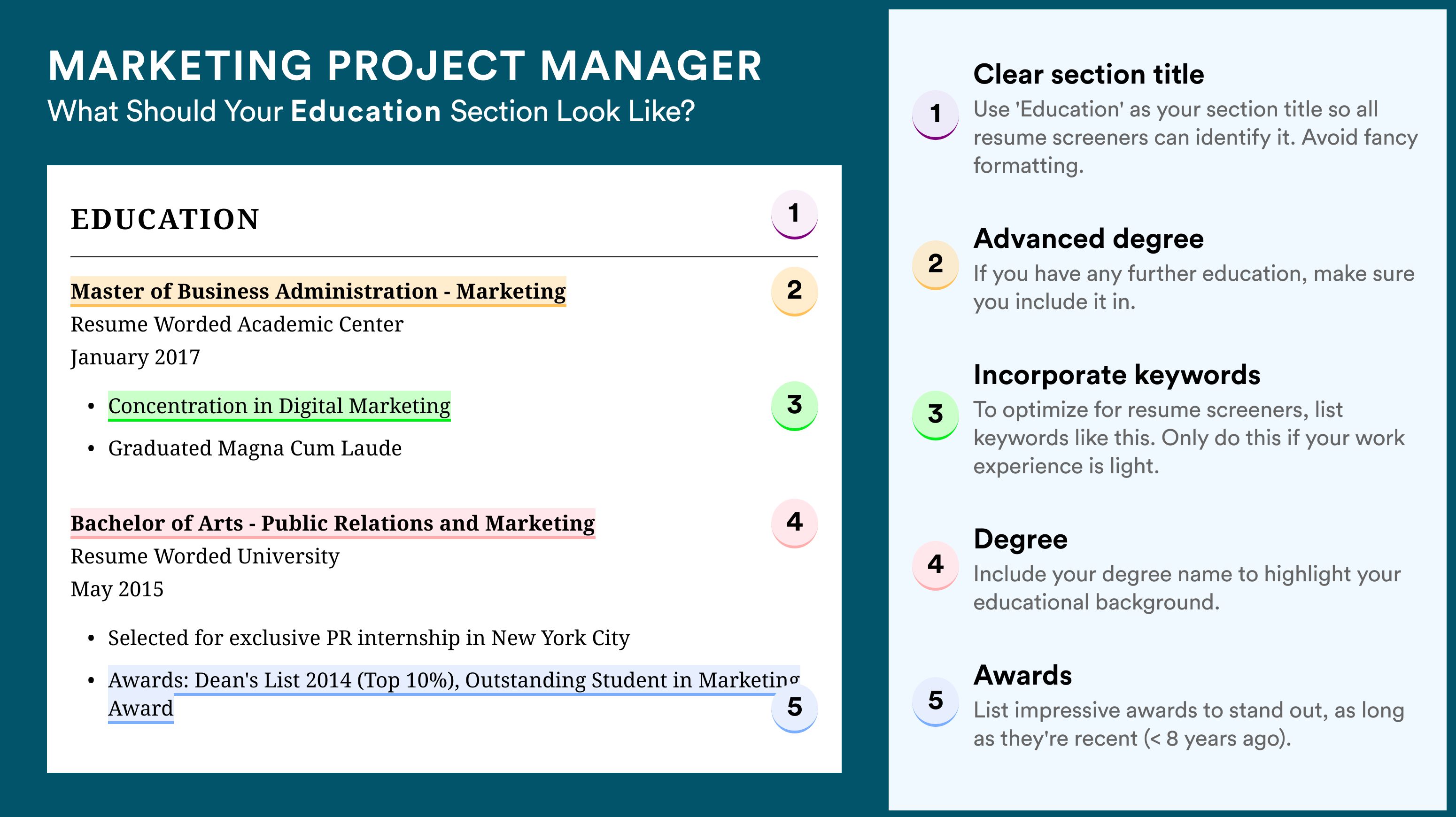Click the green Concentration in Digital Marketing highlight
The height and width of the screenshot is (817, 1456).
[x=279, y=406]
